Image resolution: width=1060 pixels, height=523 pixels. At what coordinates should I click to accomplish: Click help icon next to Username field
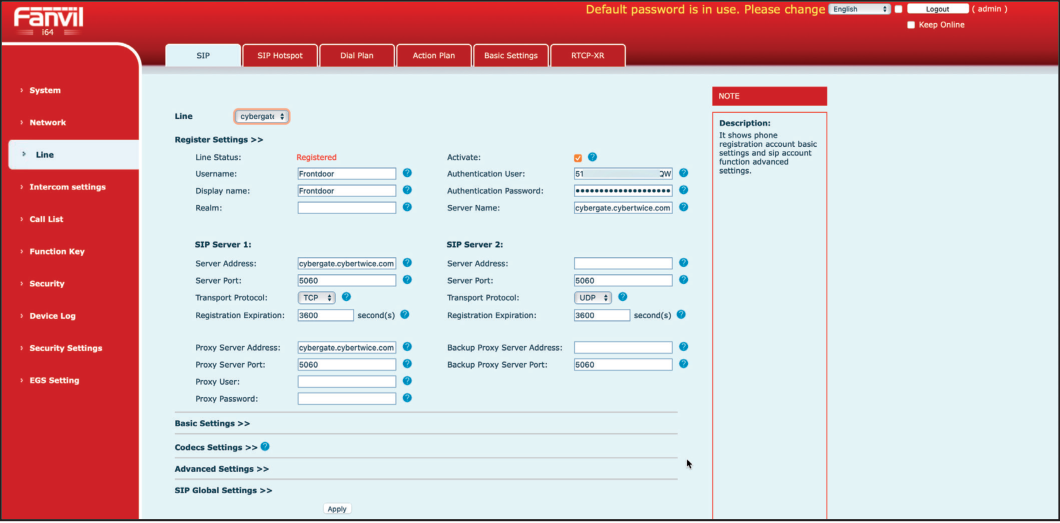click(407, 174)
